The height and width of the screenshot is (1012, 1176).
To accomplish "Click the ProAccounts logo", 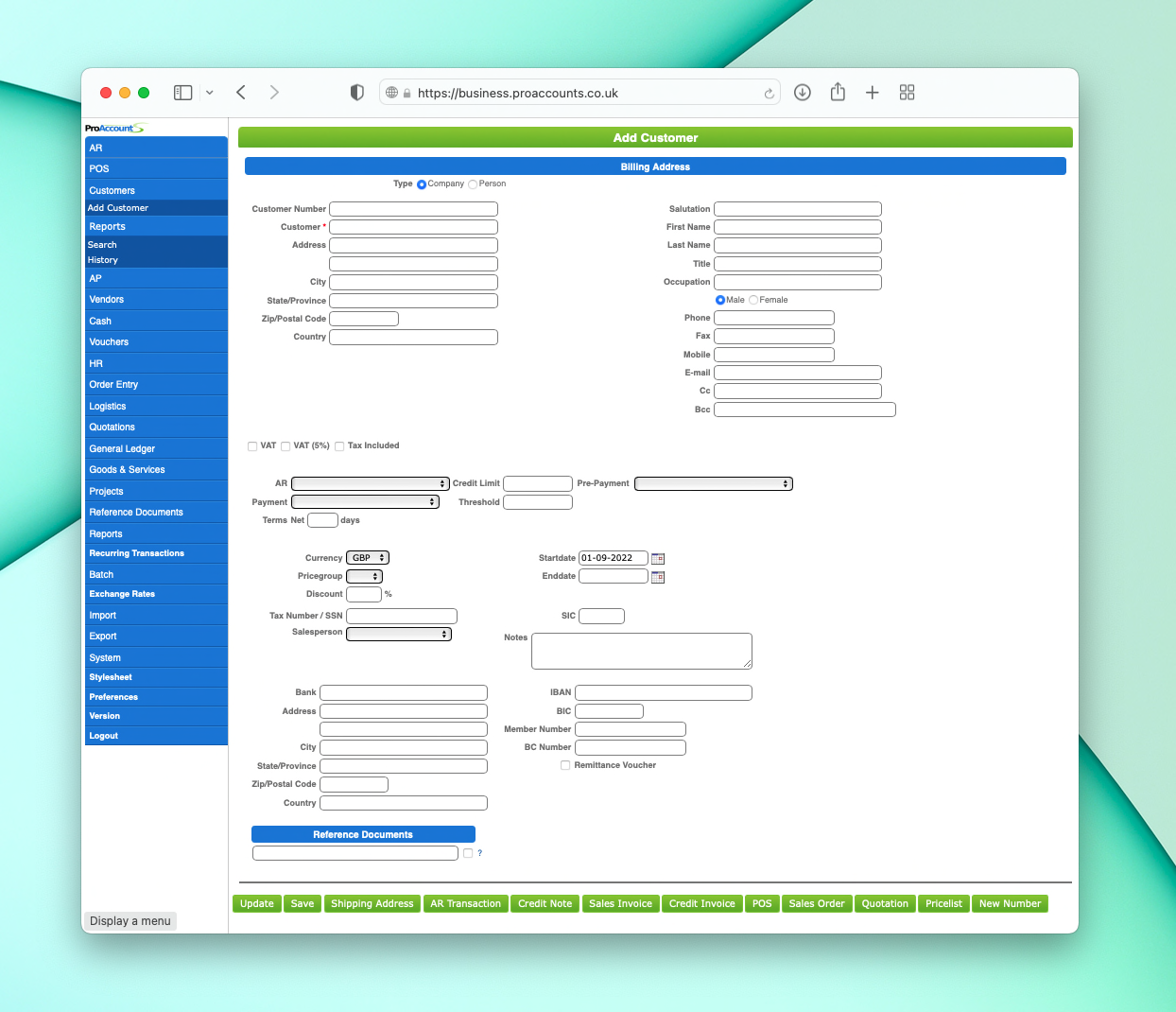I will click(115, 128).
